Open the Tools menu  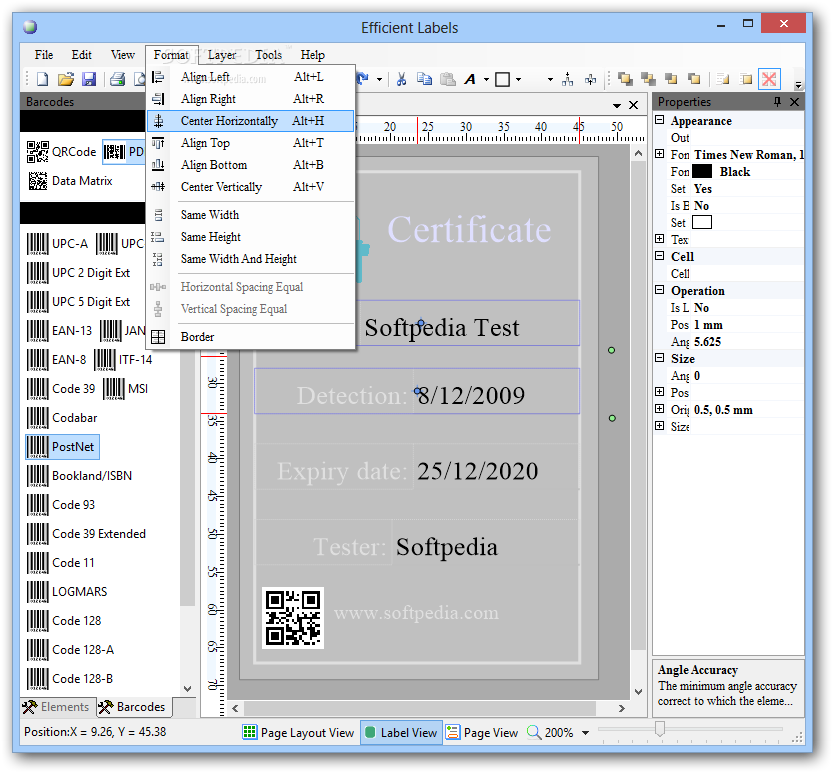268,55
